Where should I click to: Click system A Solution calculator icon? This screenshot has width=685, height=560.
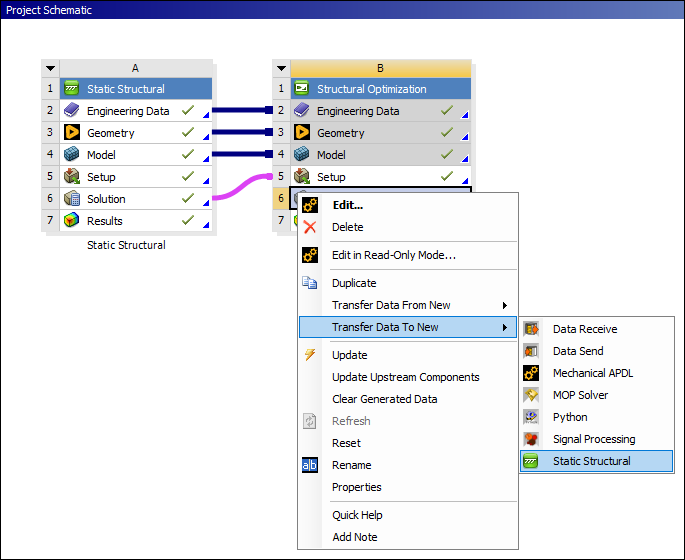[x=72, y=198]
